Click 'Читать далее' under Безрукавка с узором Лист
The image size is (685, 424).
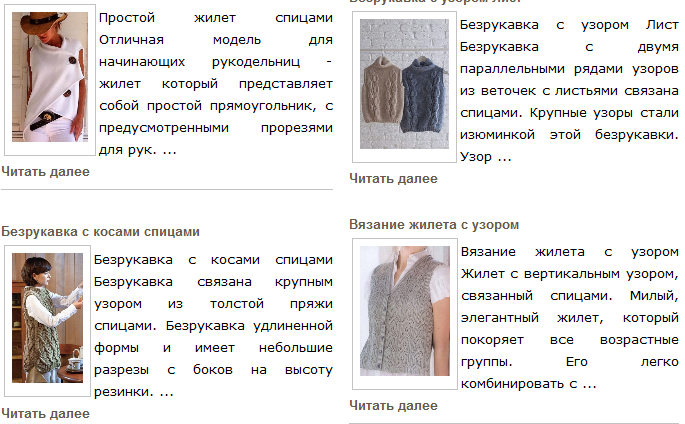point(393,179)
